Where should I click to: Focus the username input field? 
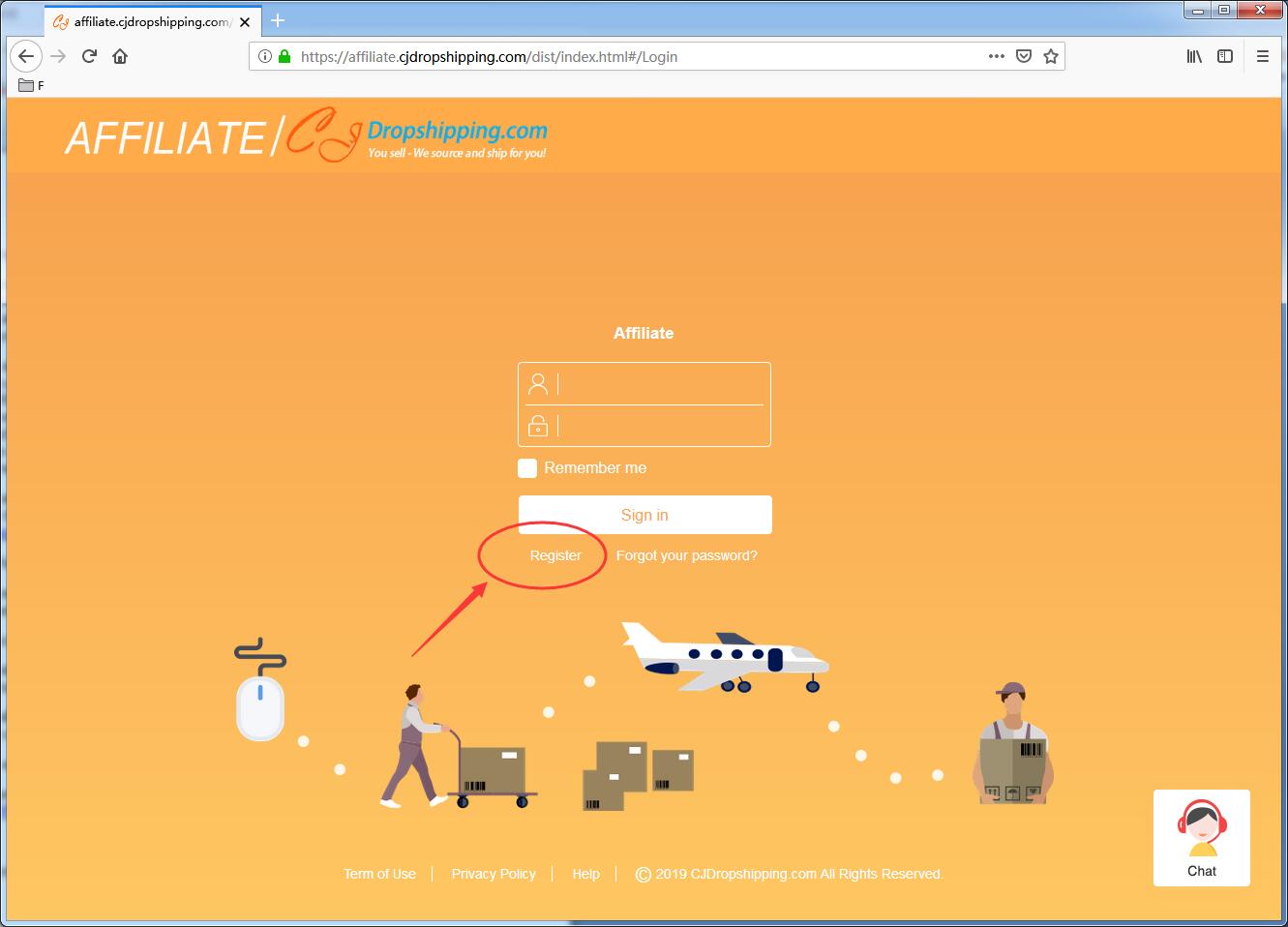(658, 384)
